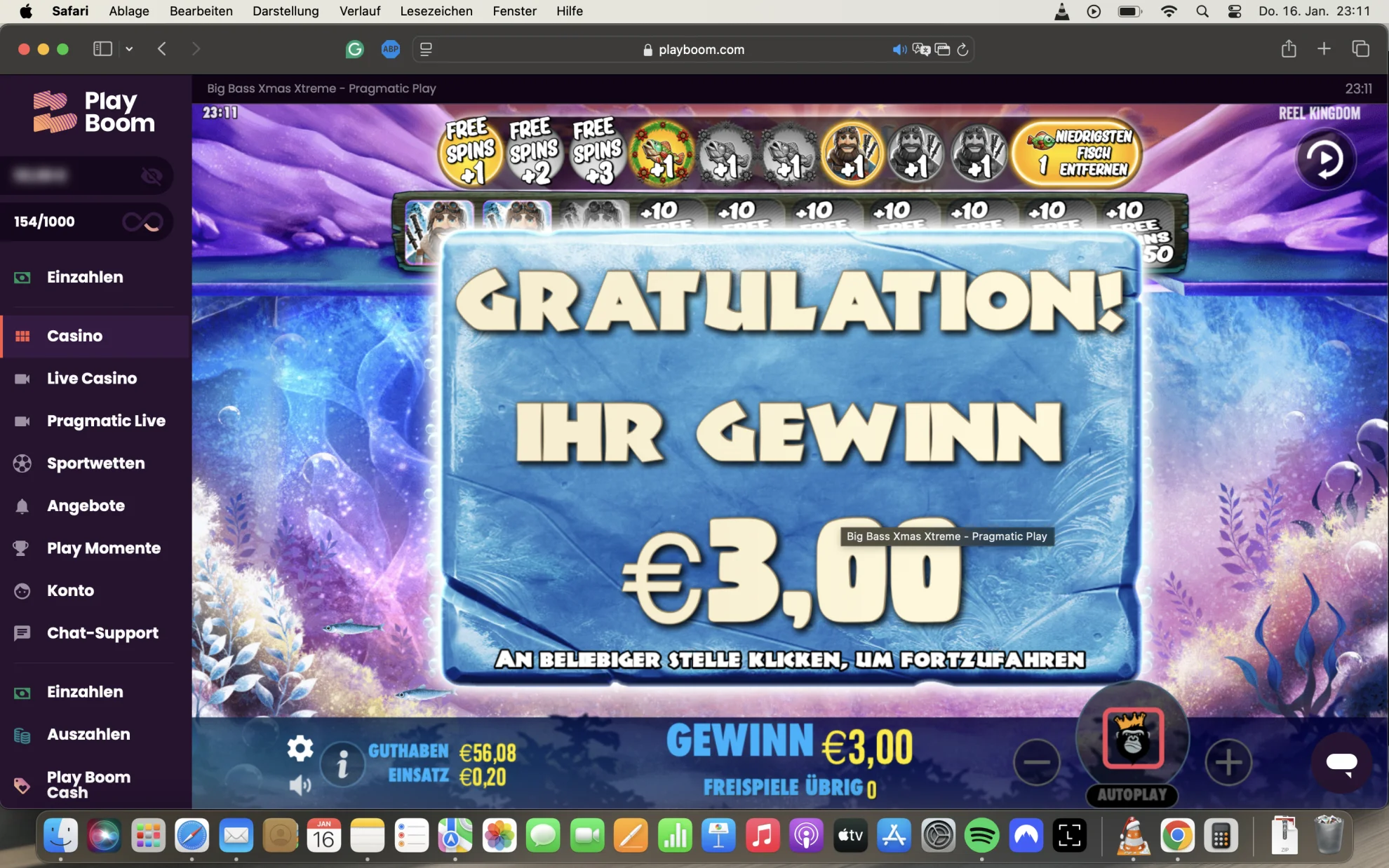Hide the balance with eye icon
The height and width of the screenshot is (868, 1389).
click(x=152, y=175)
